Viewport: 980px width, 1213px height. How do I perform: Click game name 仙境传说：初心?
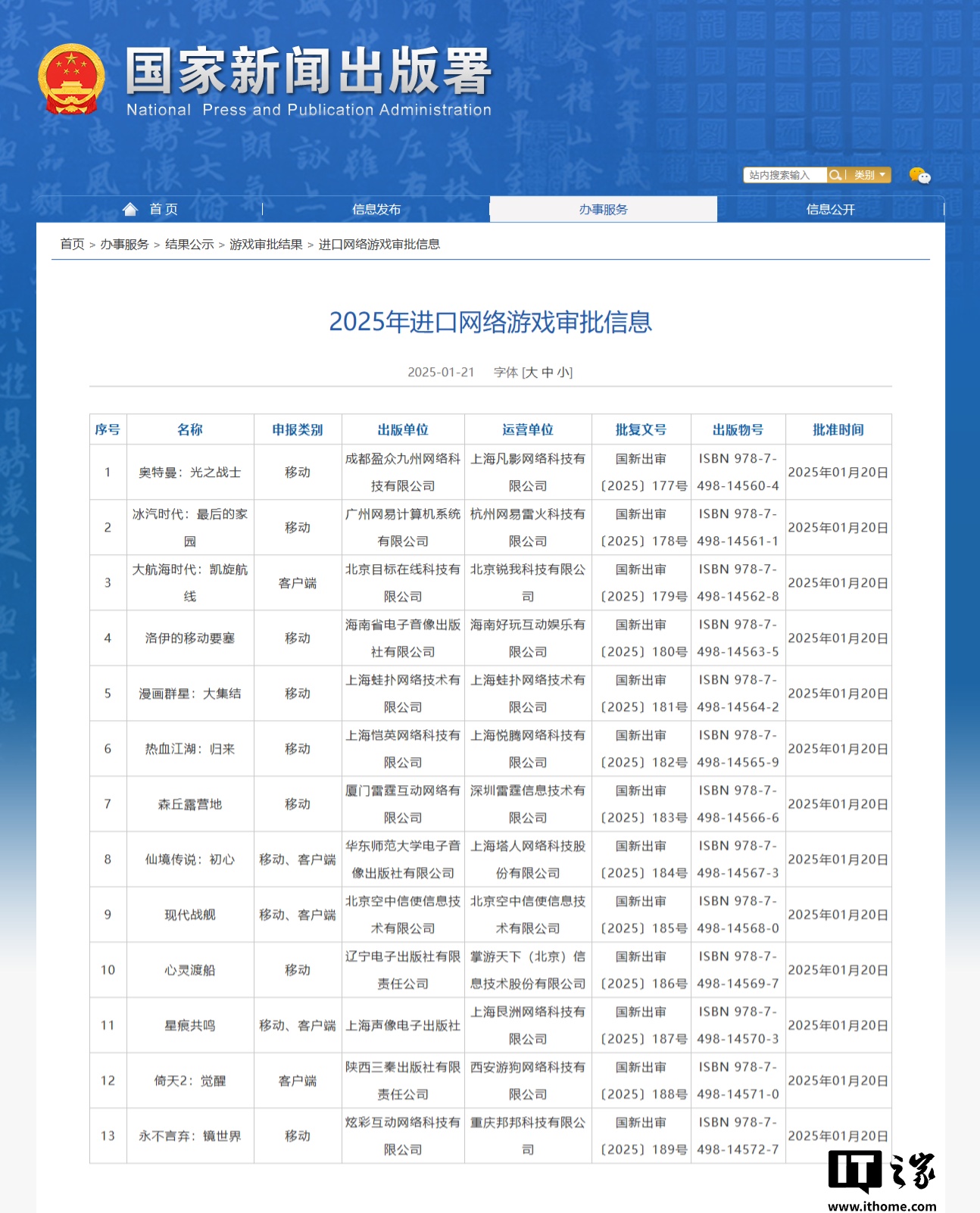point(190,859)
